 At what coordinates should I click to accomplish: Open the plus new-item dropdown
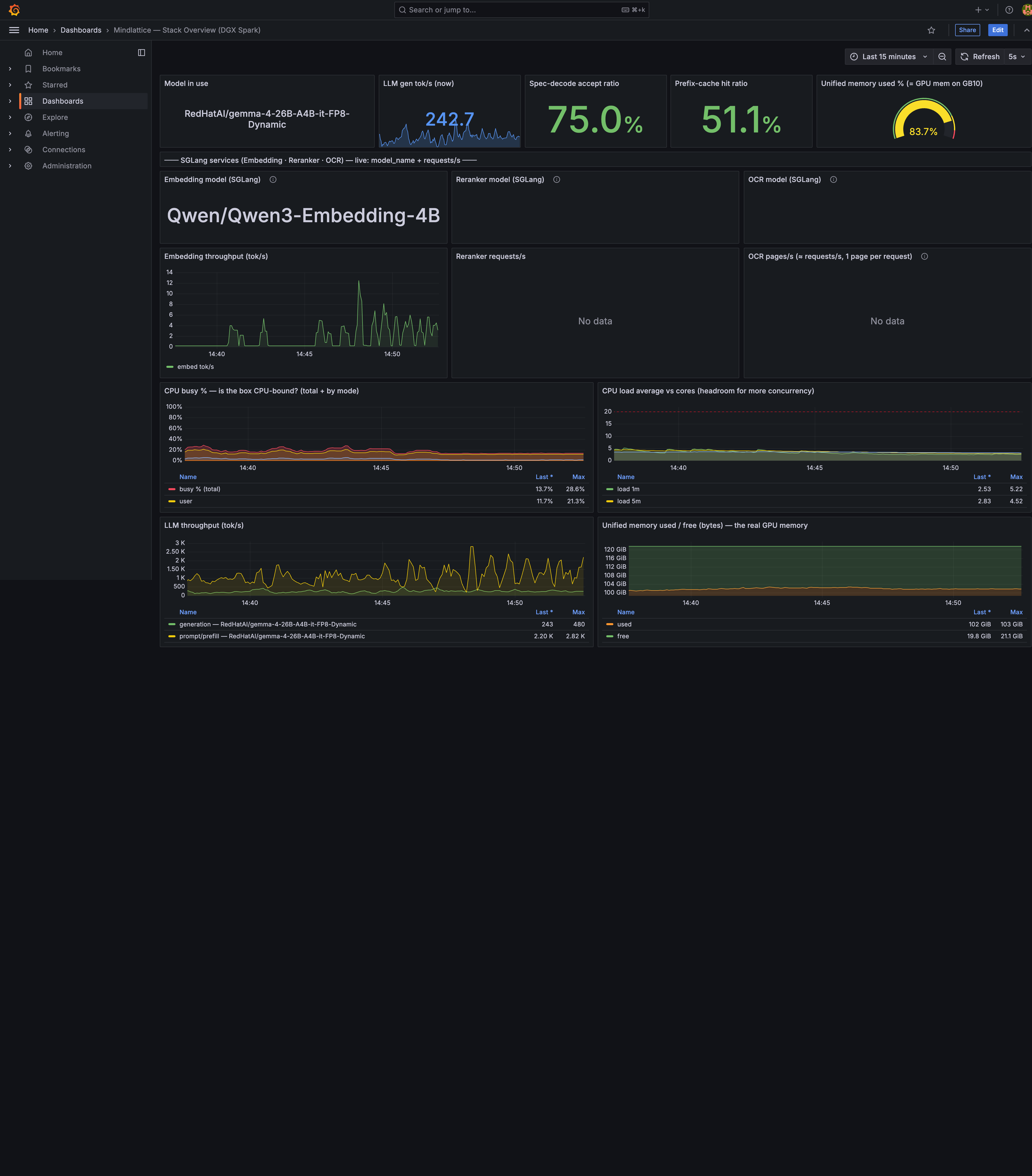click(982, 10)
